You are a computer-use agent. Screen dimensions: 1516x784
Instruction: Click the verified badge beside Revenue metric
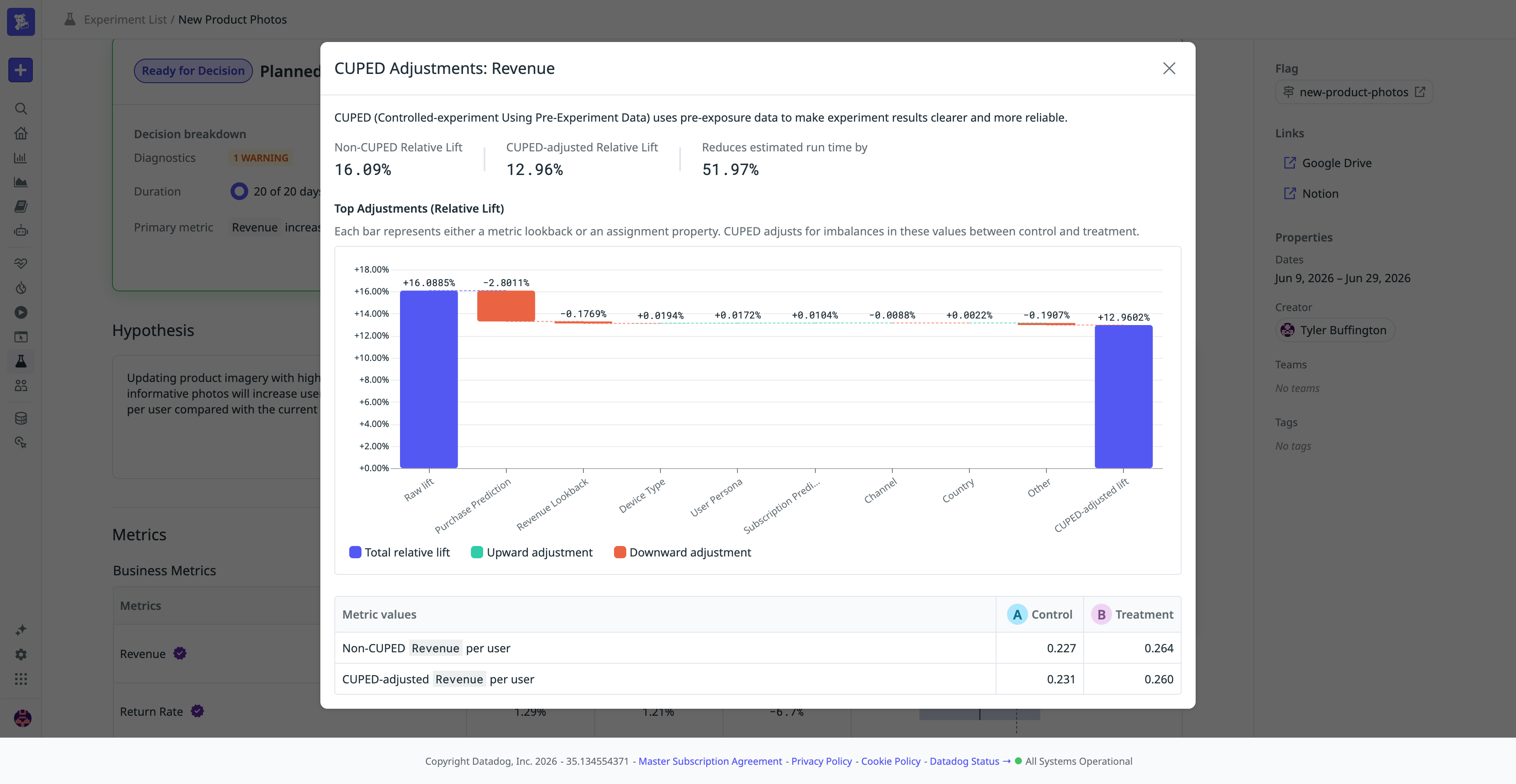(x=180, y=653)
